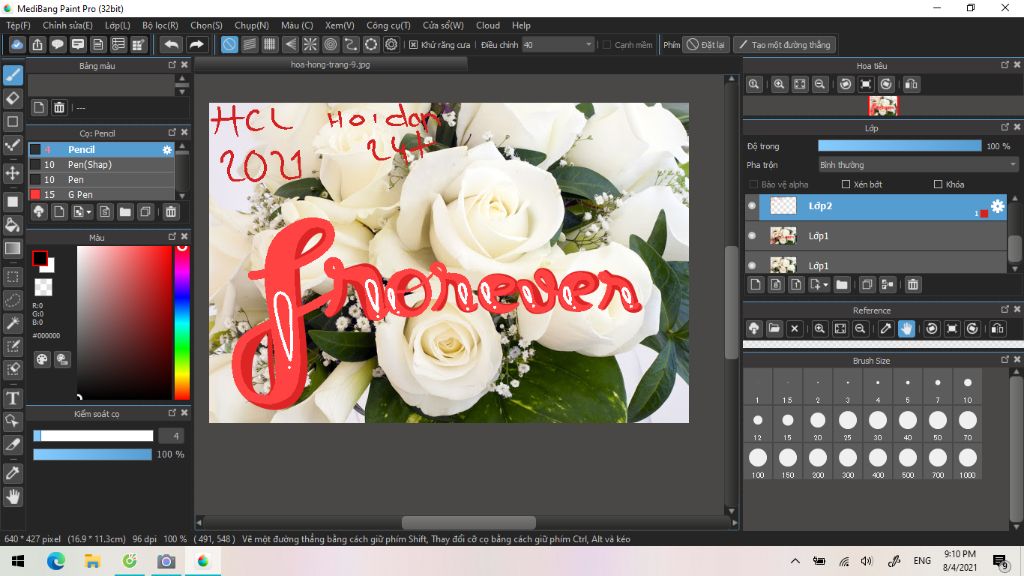Open the Cloud menu
Viewport: 1024px width, 576px height.
click(488, 25)
